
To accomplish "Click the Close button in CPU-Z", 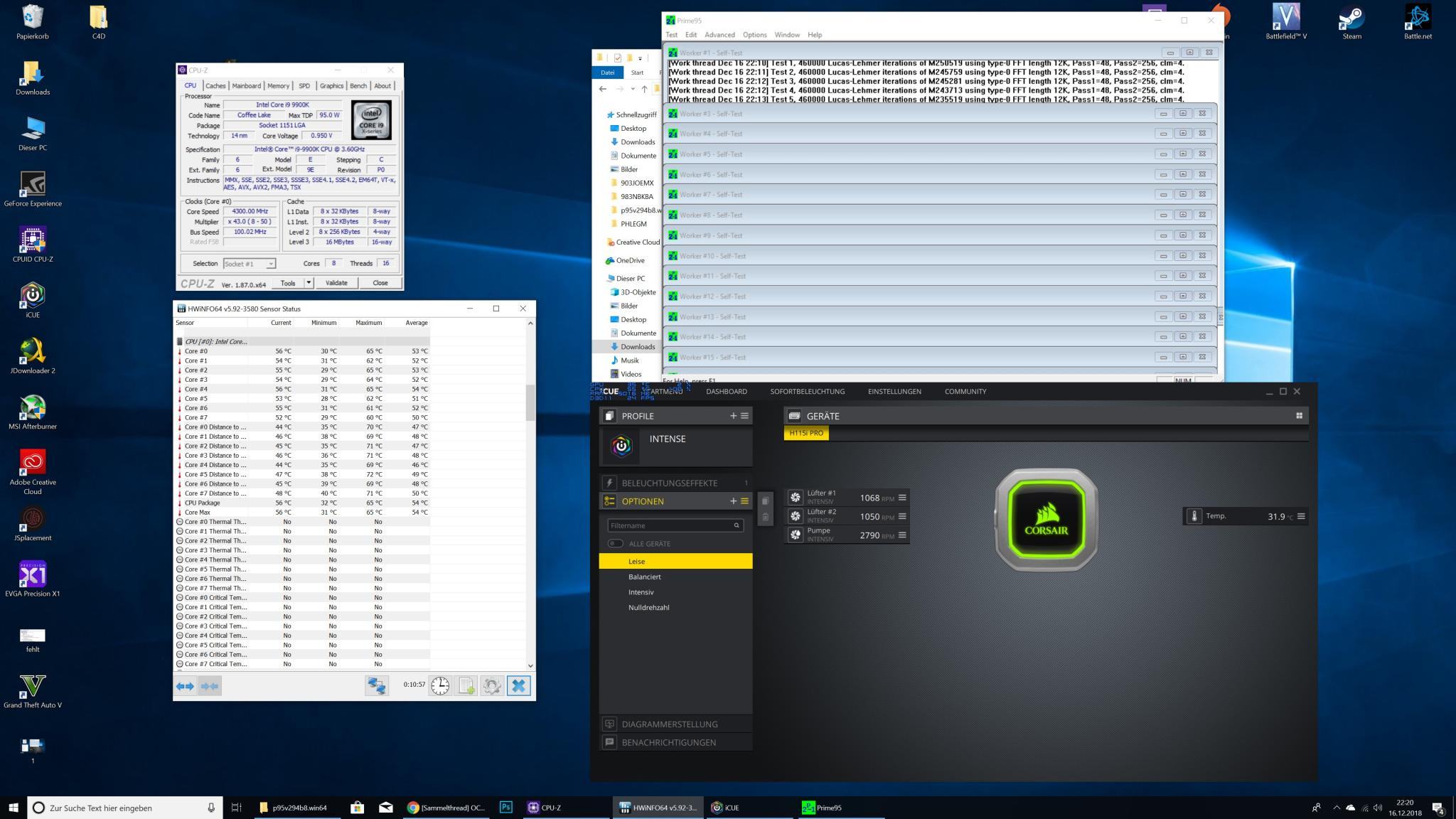I will coord(380,283).
